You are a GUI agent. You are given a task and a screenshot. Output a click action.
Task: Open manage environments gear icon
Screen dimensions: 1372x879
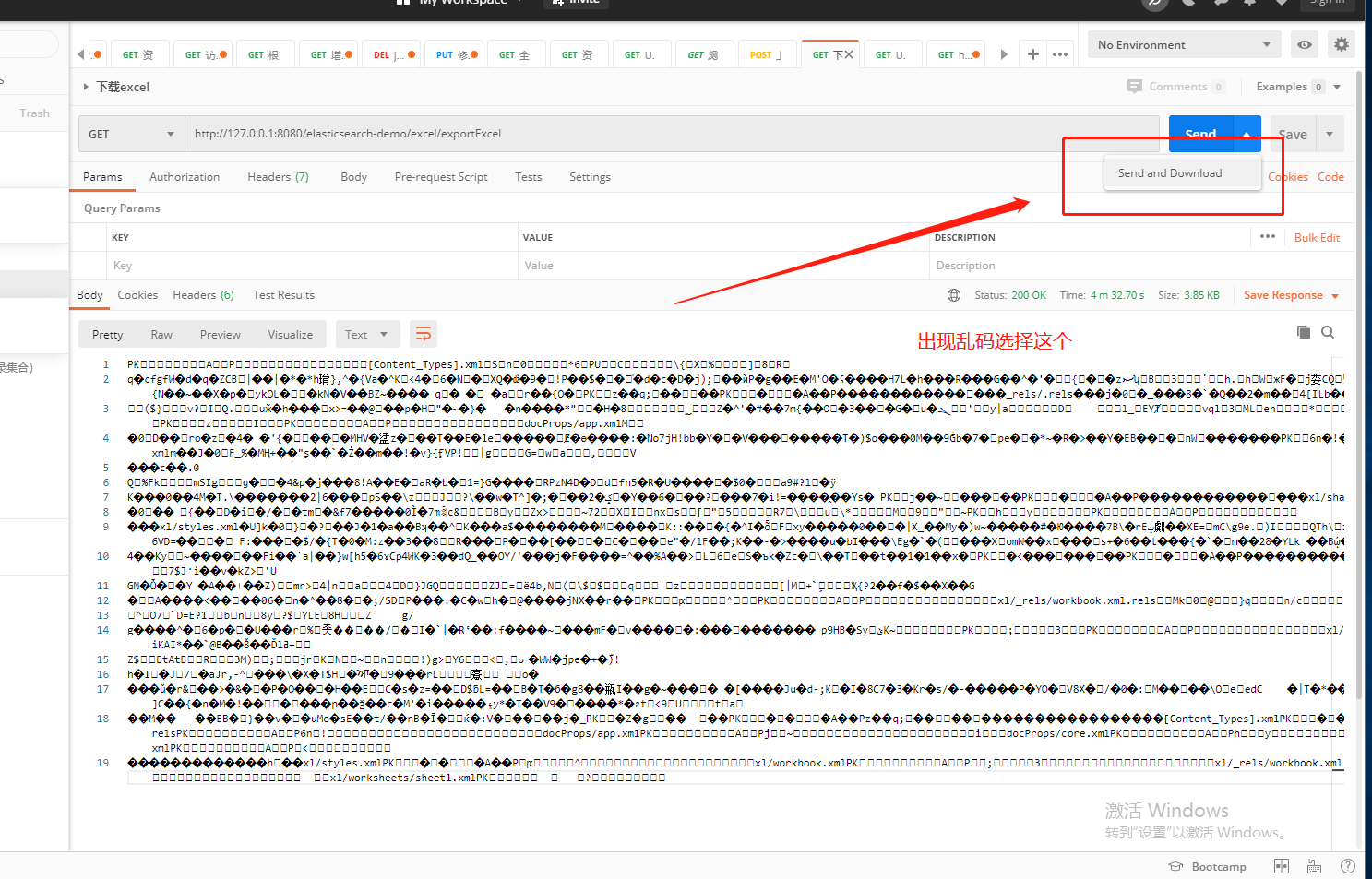pos(1342,44)
